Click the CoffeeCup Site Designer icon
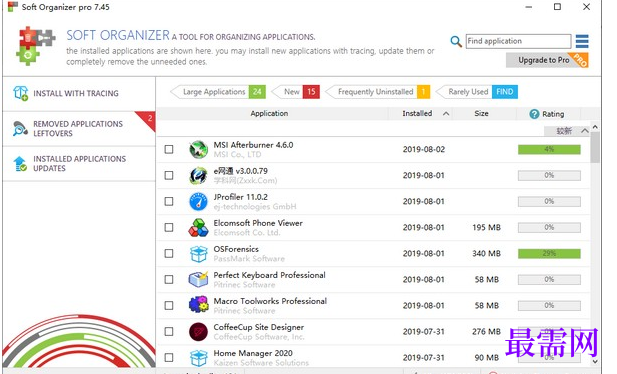Image resolution: width=617 pixels, height=374 pixels. pyautogui.click(x=198, y=331)
